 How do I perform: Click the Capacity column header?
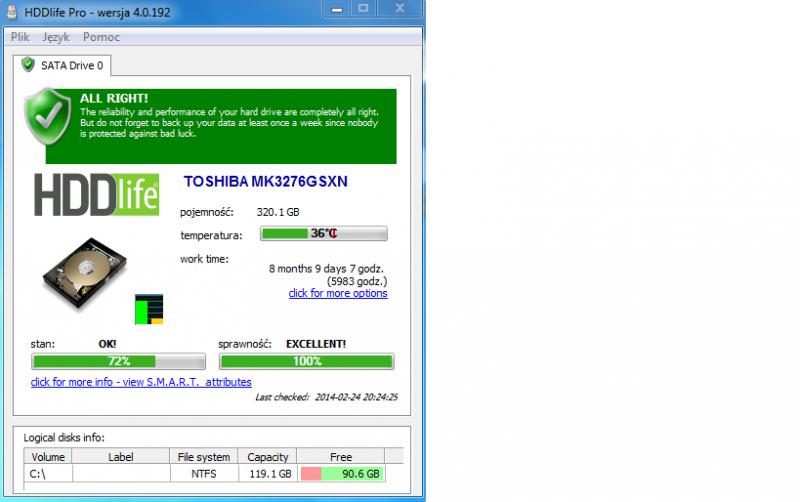coord(267,457)
